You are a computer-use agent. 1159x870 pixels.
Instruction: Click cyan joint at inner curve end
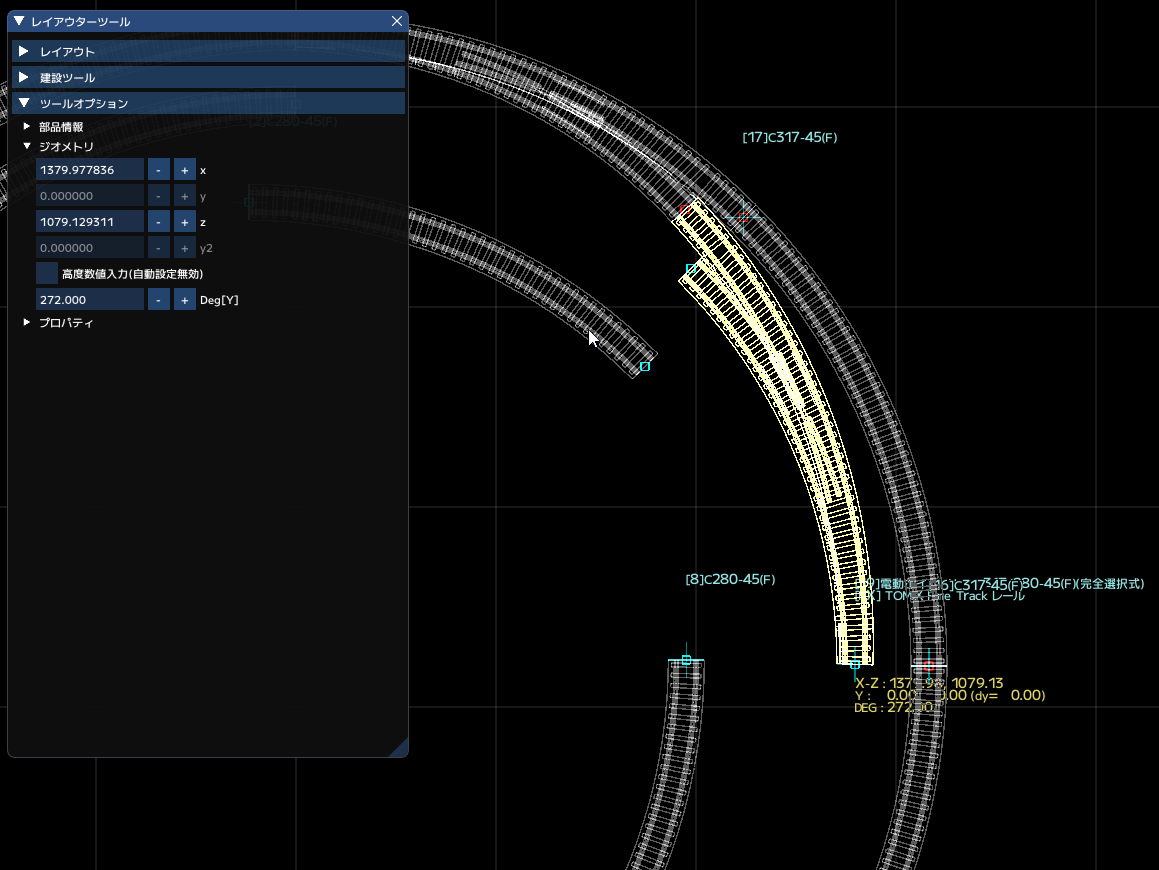[645, 367]
